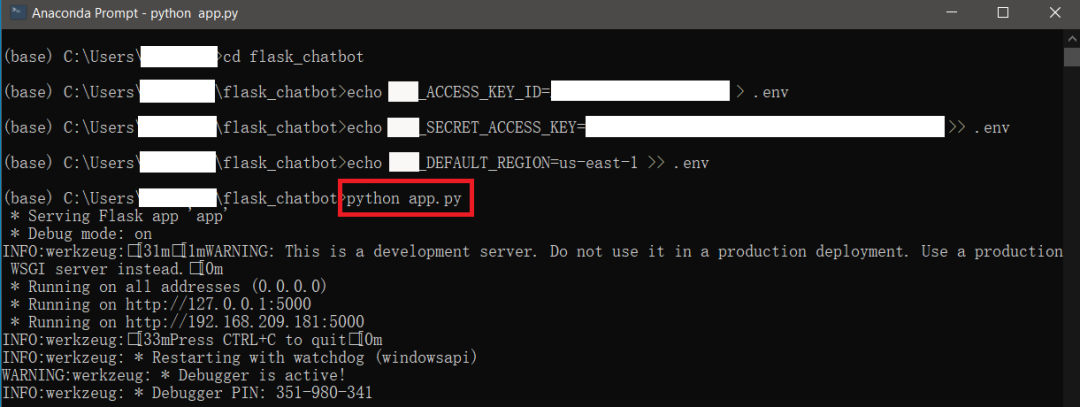Click the 'python app.py' command text

406,198
